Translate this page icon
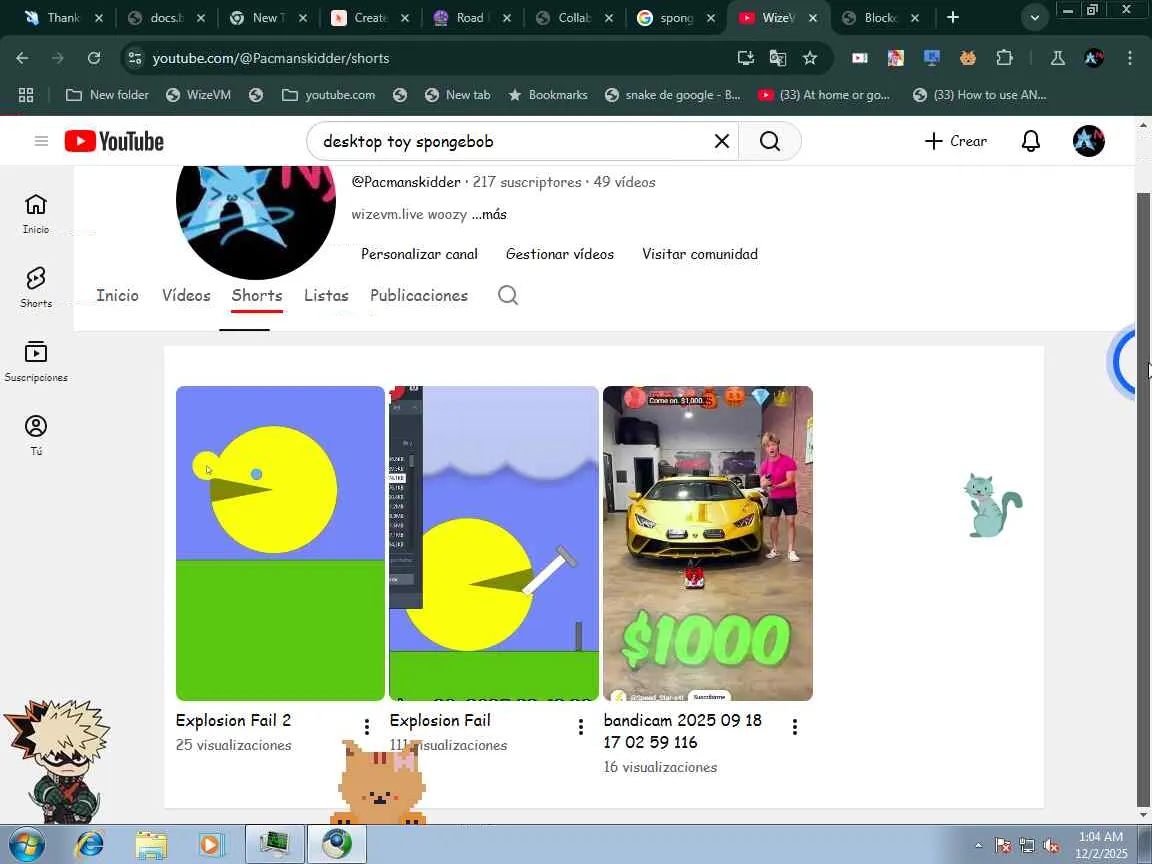 pos(777,58)
